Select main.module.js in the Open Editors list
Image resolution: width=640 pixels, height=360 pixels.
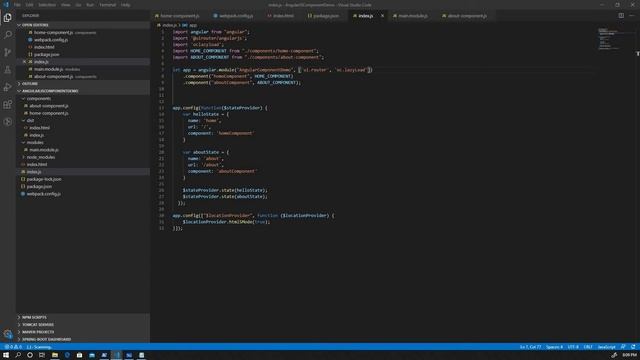(48, 69)
